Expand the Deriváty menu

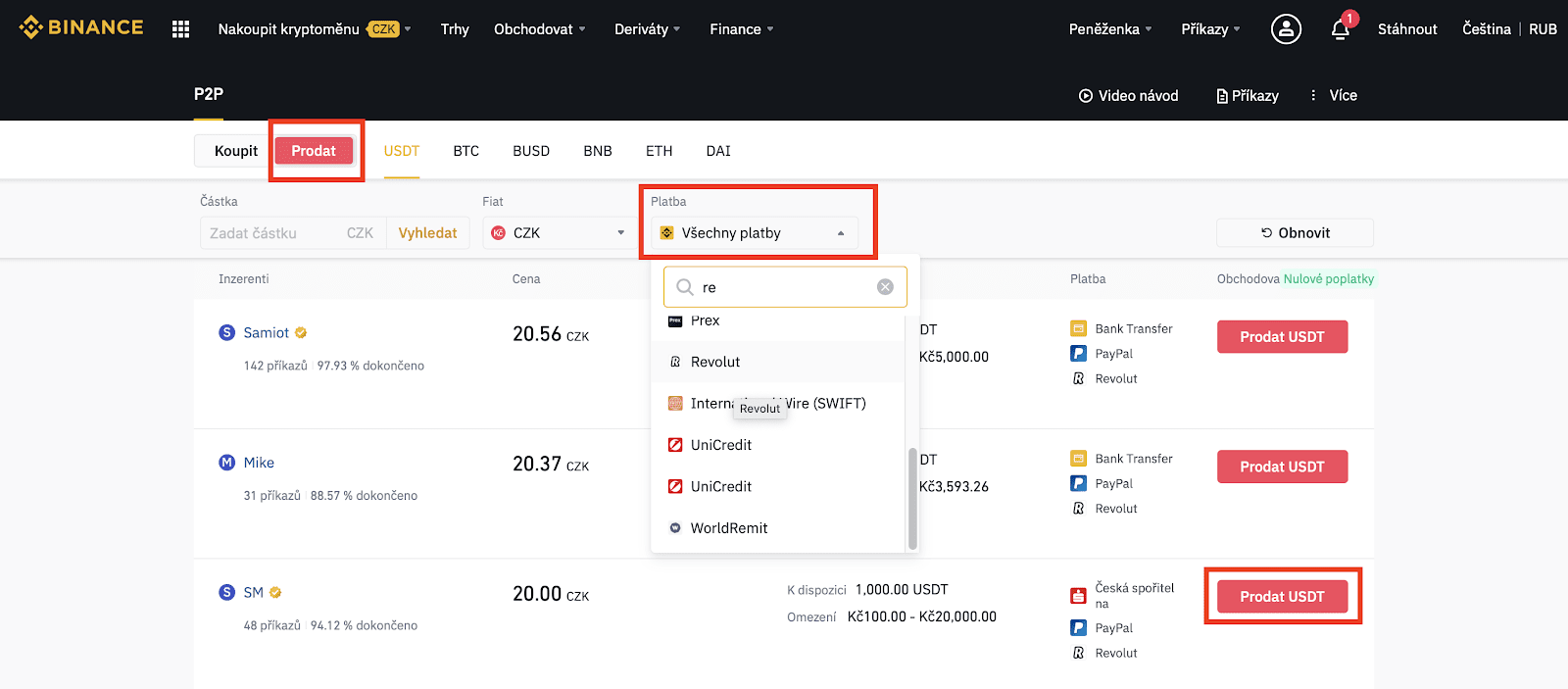[x=648, y=29]
